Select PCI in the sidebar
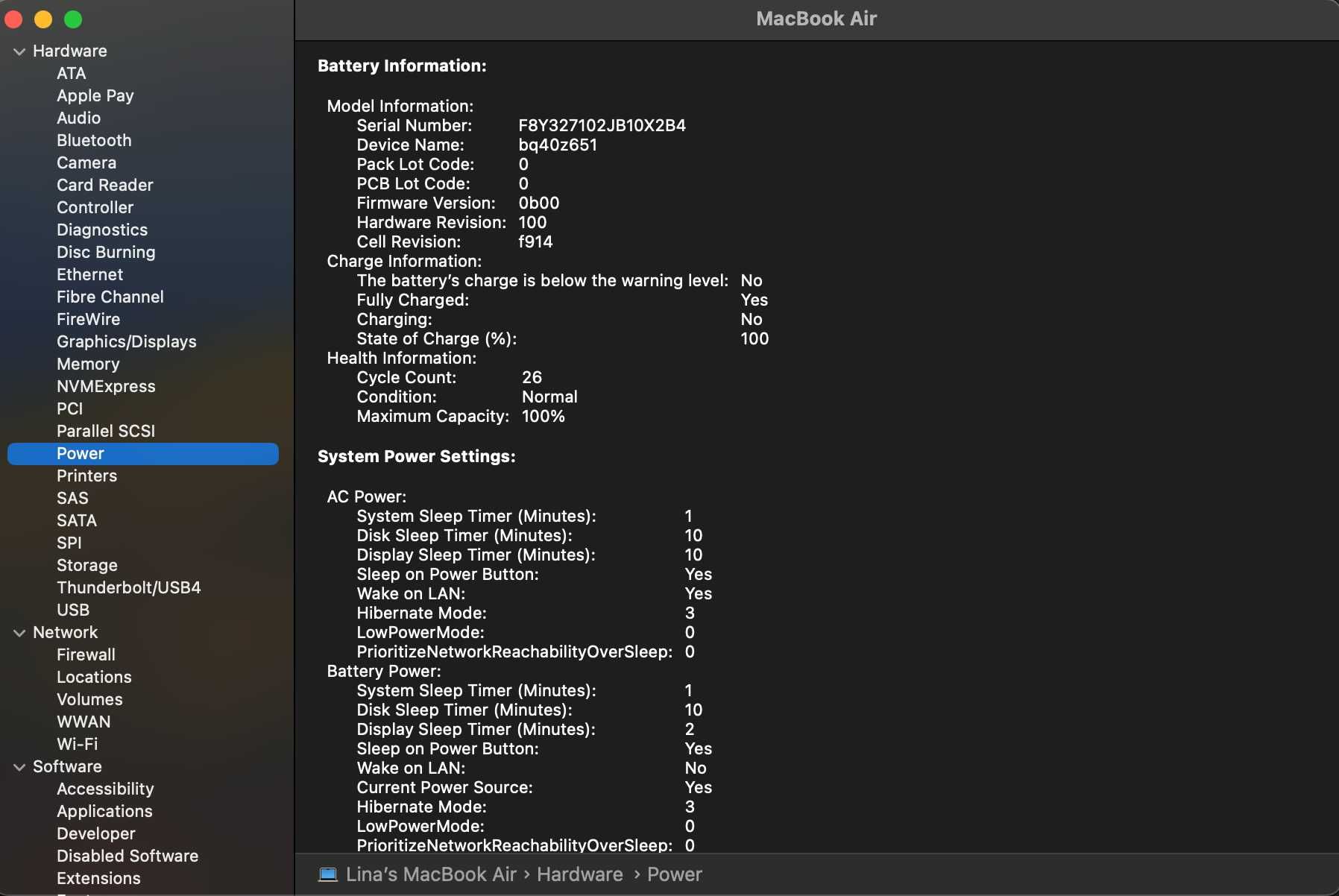Viewport: 1339px width, 896px height. tap(70, 408)
